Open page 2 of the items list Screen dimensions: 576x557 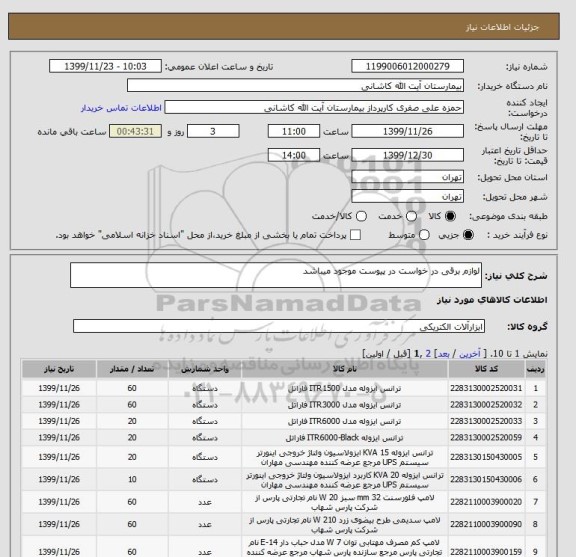428,354
